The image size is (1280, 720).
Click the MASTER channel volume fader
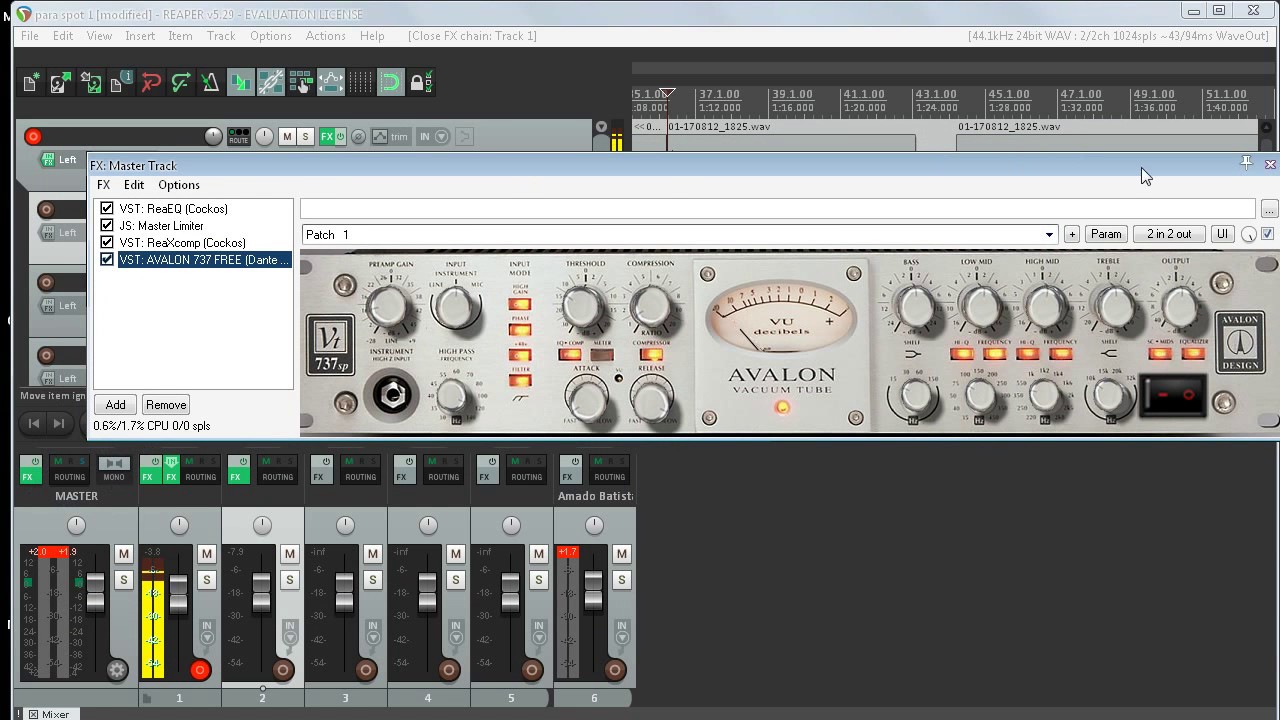(96, 592)
